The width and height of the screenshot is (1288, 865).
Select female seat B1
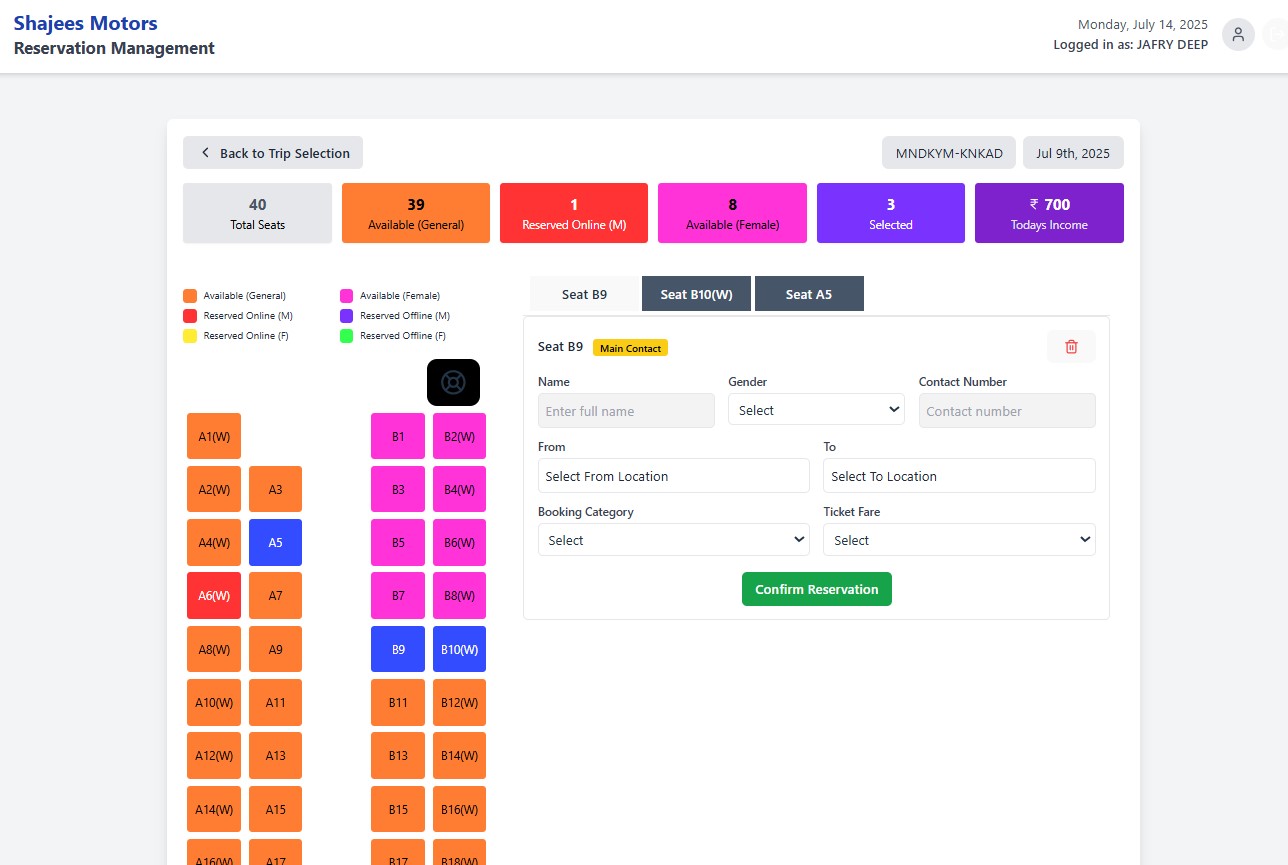tap(398, 436)
